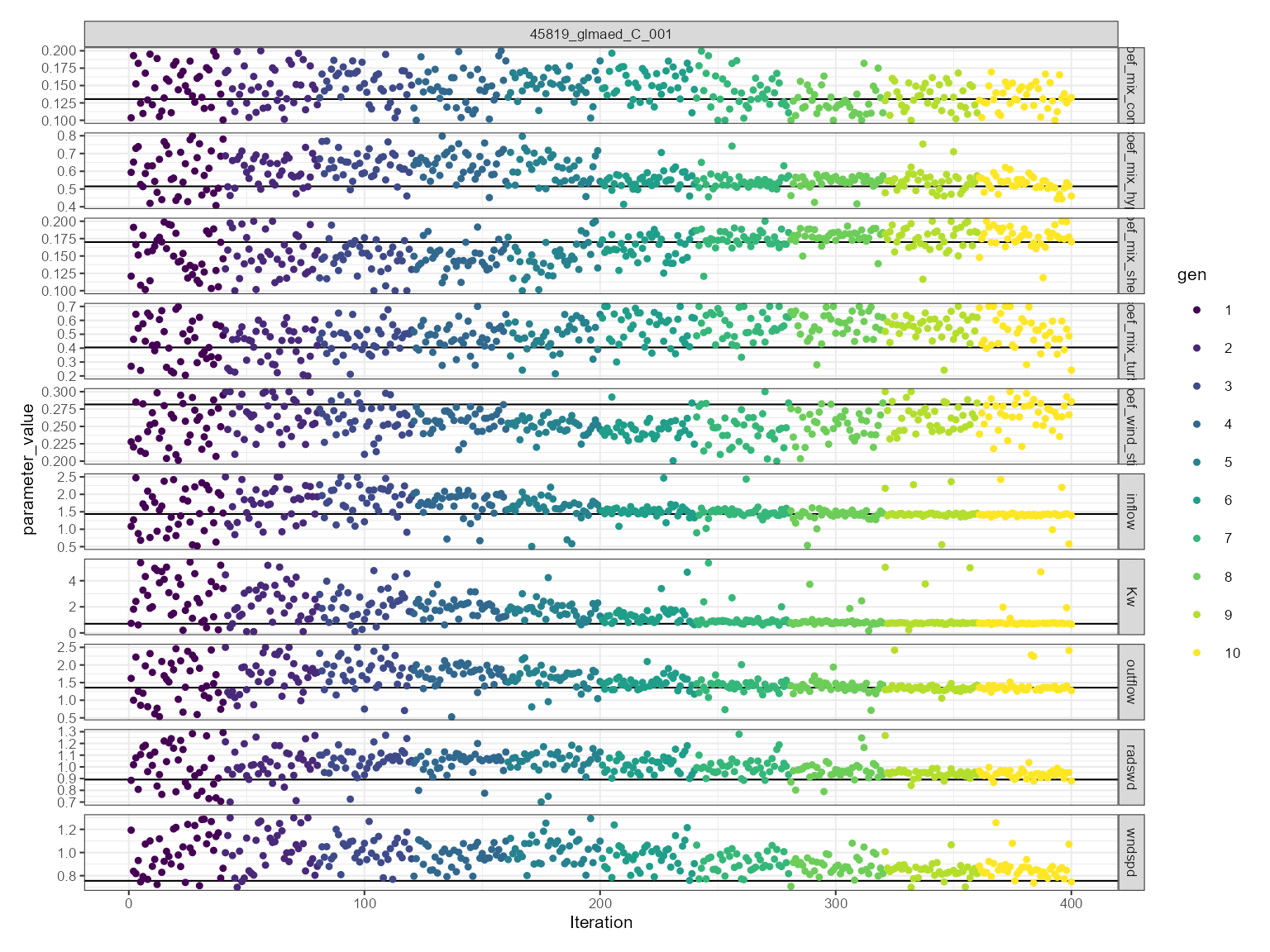Click the Kw facet strip label
The image size is (1270, 952).
pyautogui.click(x=1130, y=596)
